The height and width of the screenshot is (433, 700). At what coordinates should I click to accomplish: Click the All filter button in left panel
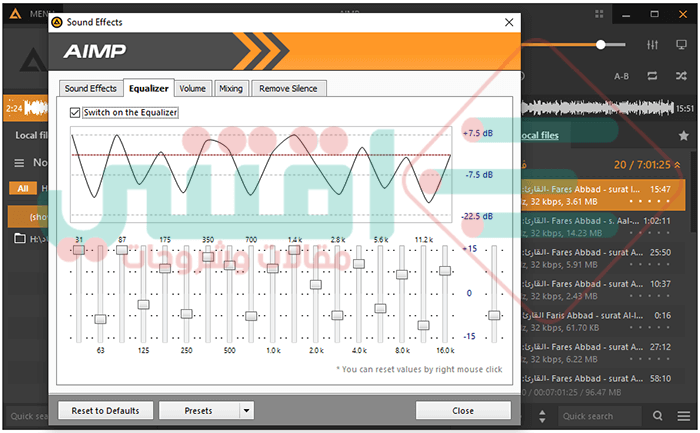23,188
